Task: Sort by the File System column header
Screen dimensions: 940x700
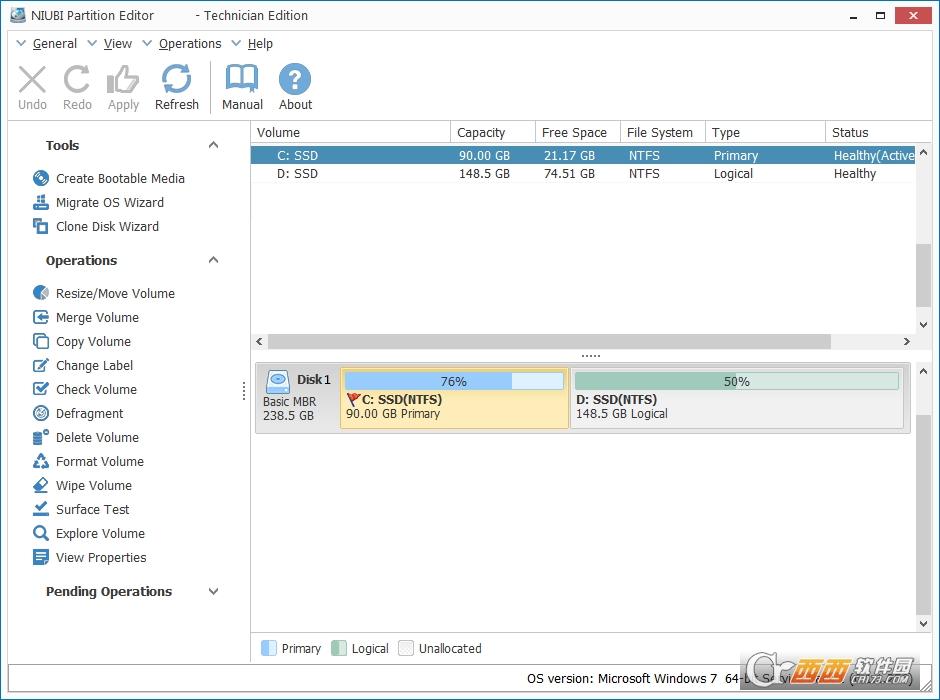Action: (x=663, y=132)
